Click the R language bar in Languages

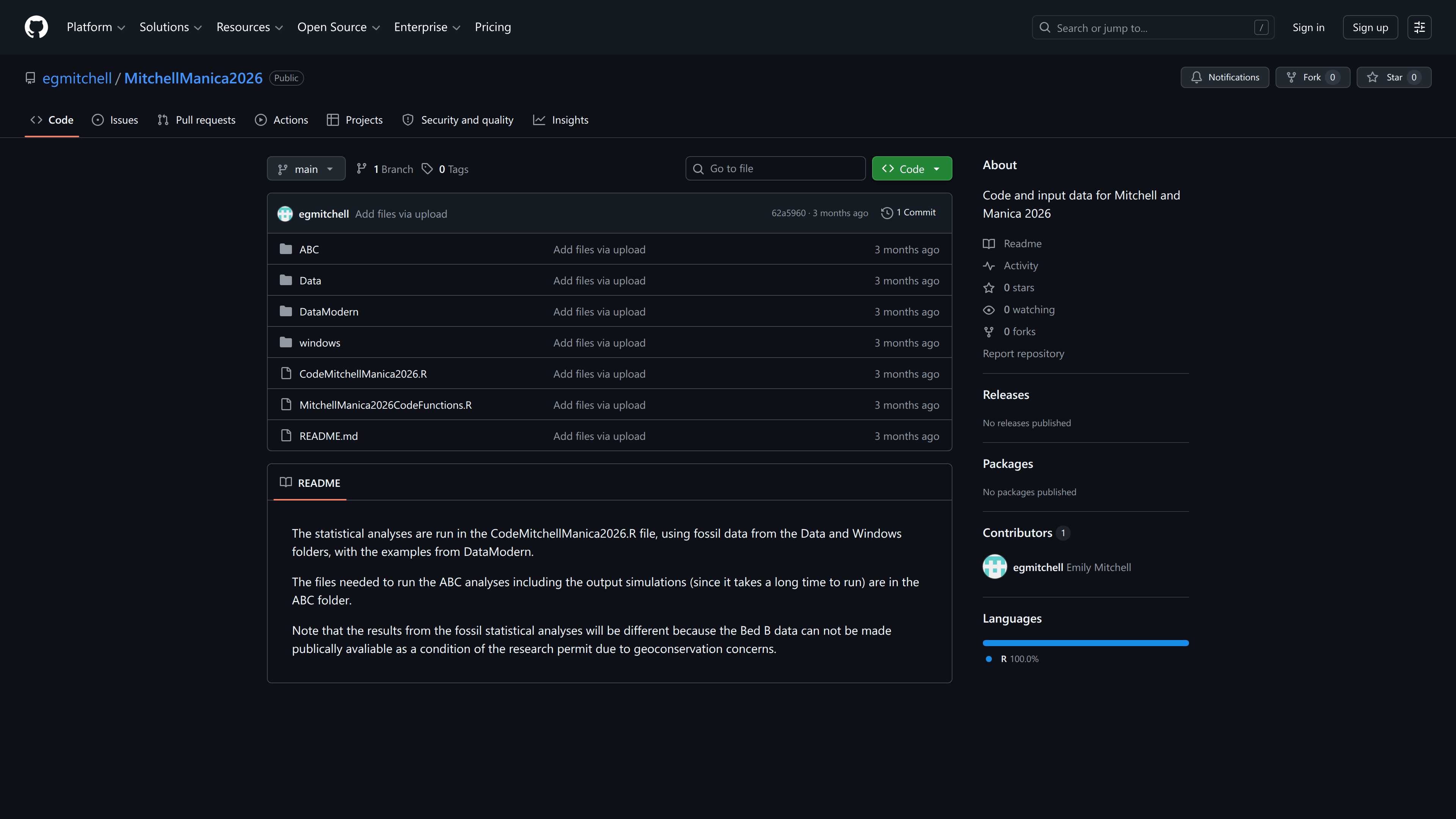[1085, 643]
